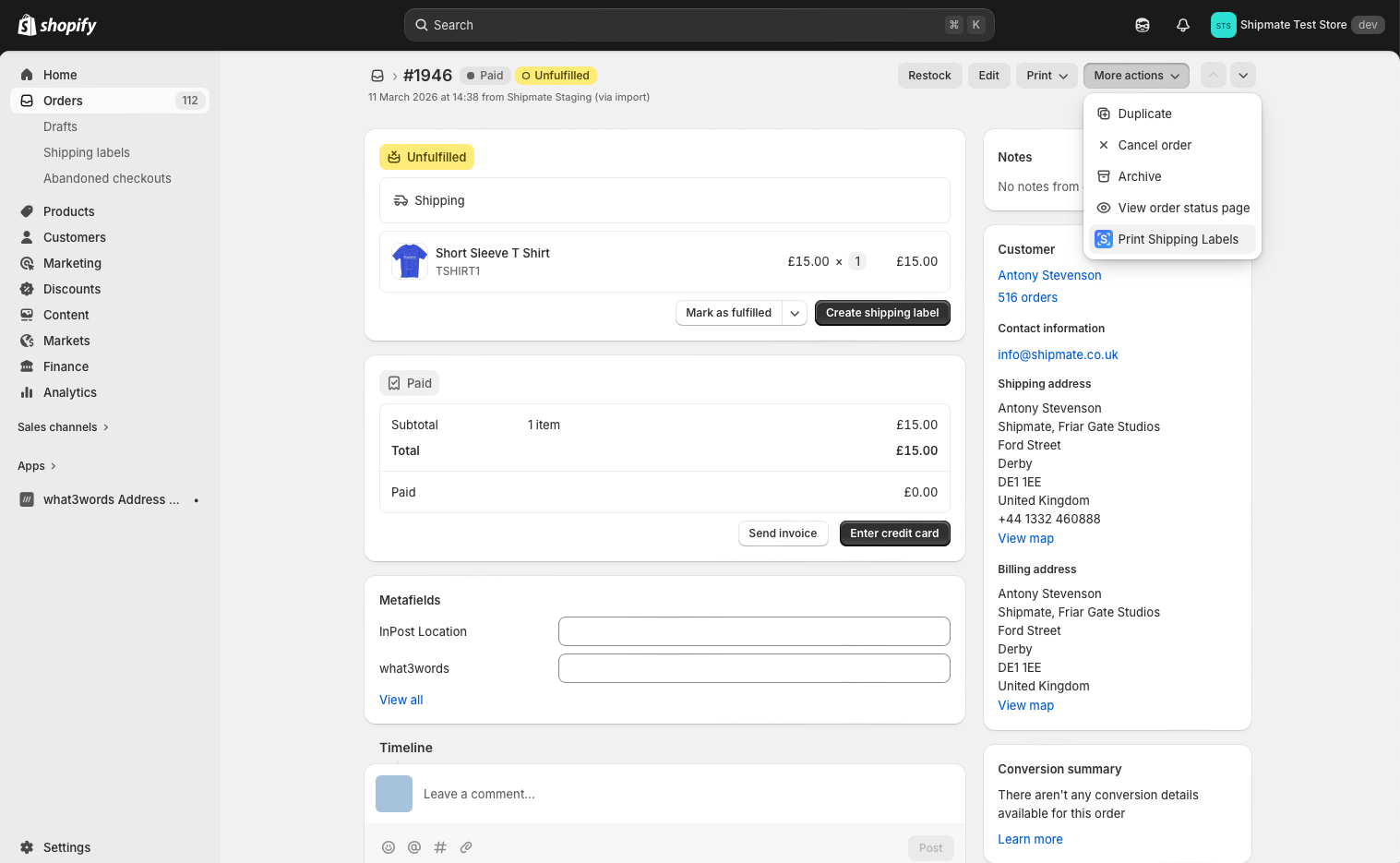This screenshot has width=1400, height=863.
Task: Open the Orders section in the sidebar
Action: coord(62,101)
